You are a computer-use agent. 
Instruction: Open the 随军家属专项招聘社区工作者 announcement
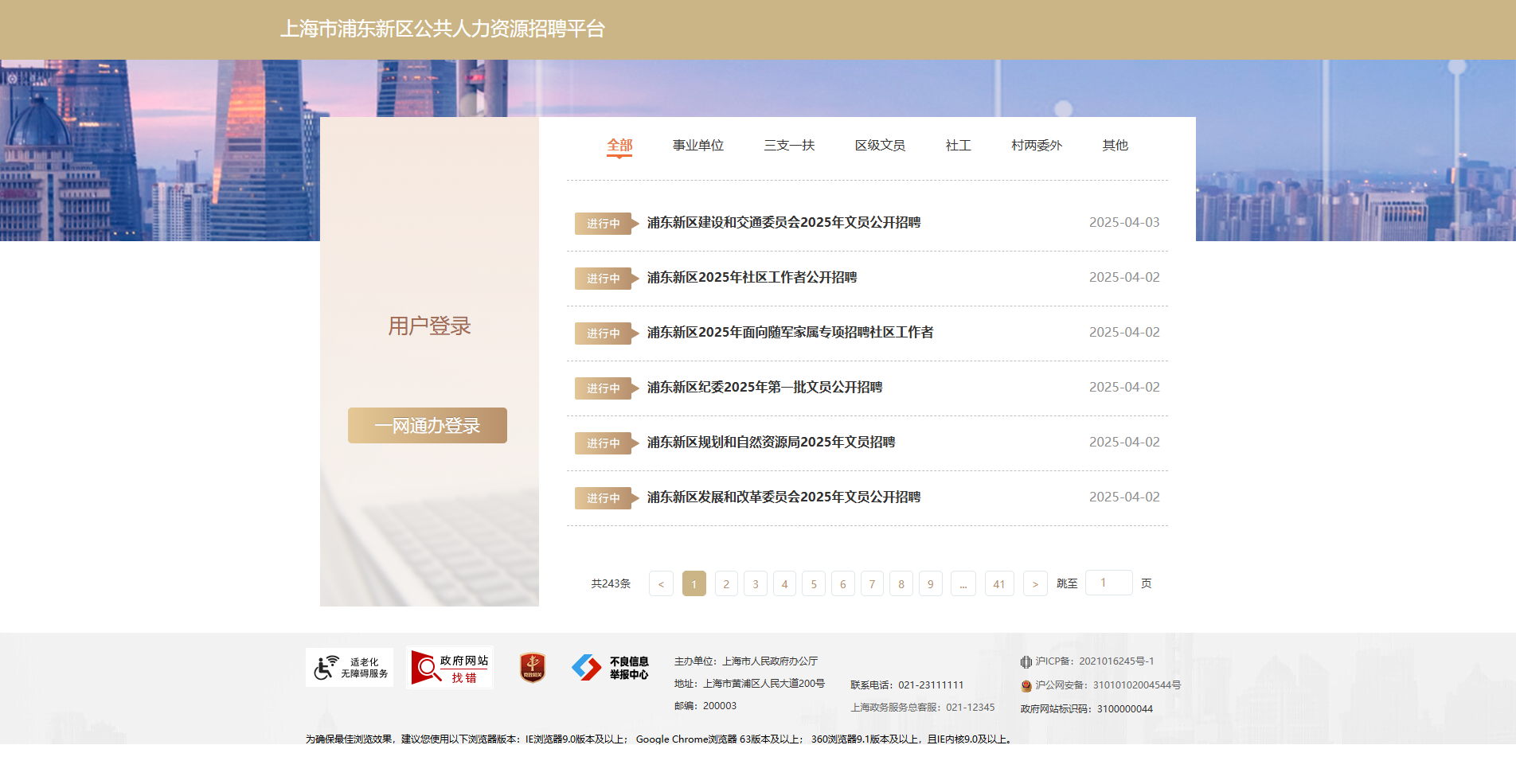(x=791, y=333)
